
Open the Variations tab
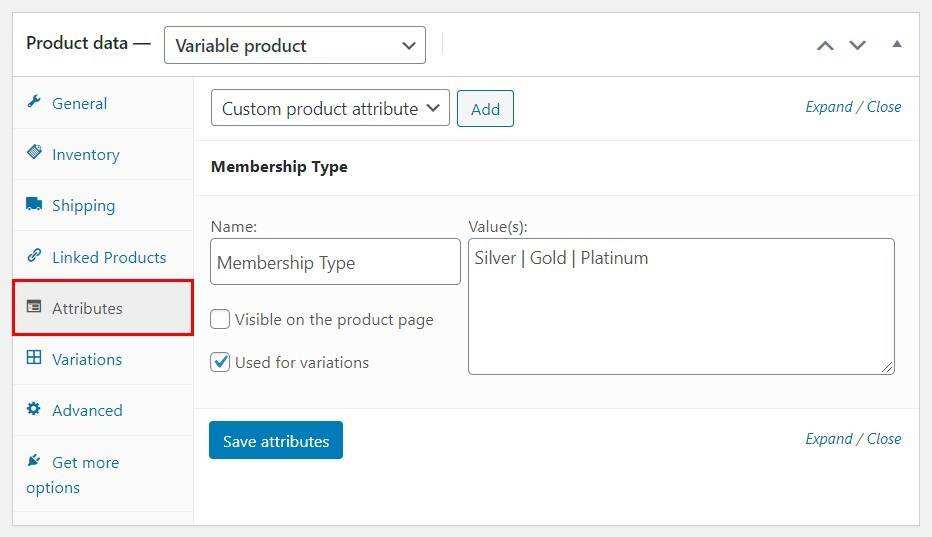pyautogui.click(x=87, y=359)
